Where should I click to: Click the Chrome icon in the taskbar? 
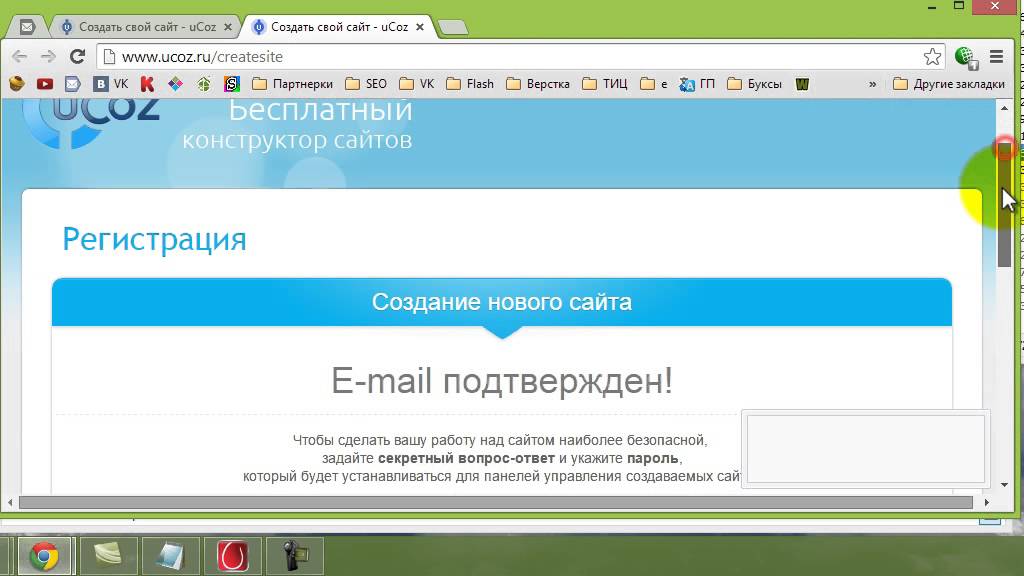point(44,556)
